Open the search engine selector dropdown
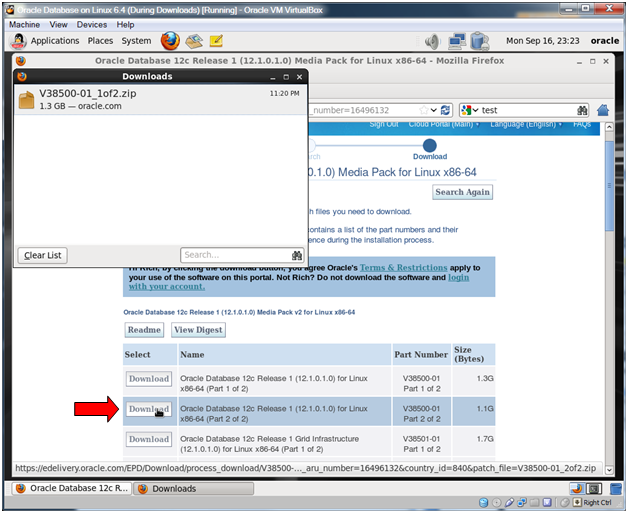The height and width of the screenshot is (513, 628). (468, 110)
